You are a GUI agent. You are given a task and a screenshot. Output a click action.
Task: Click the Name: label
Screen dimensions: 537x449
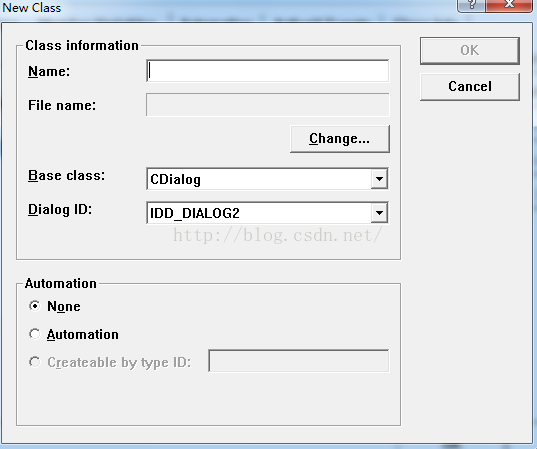[x=49, y=72]
